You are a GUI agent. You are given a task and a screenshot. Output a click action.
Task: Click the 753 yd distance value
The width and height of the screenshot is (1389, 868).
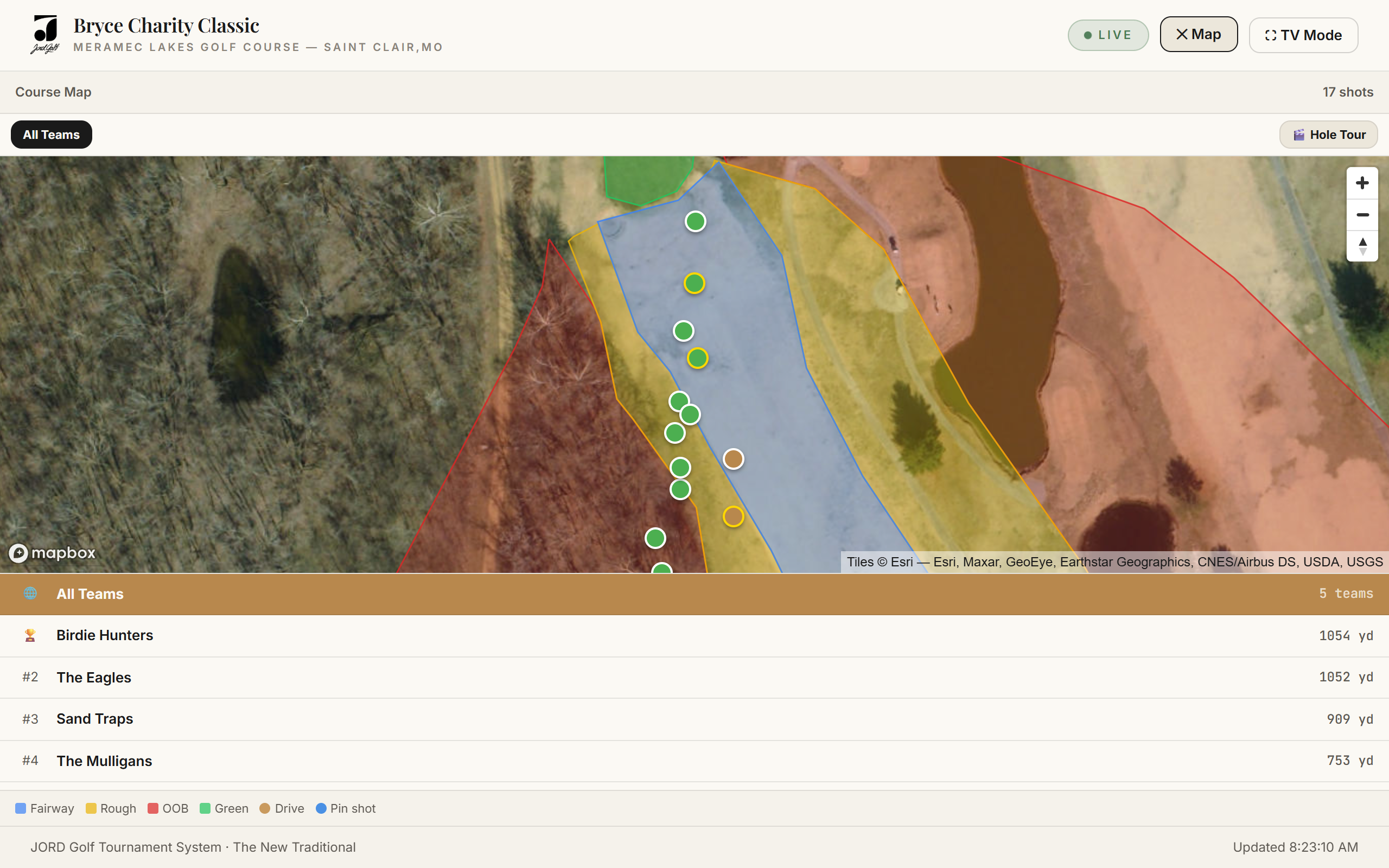(1350, 760)
